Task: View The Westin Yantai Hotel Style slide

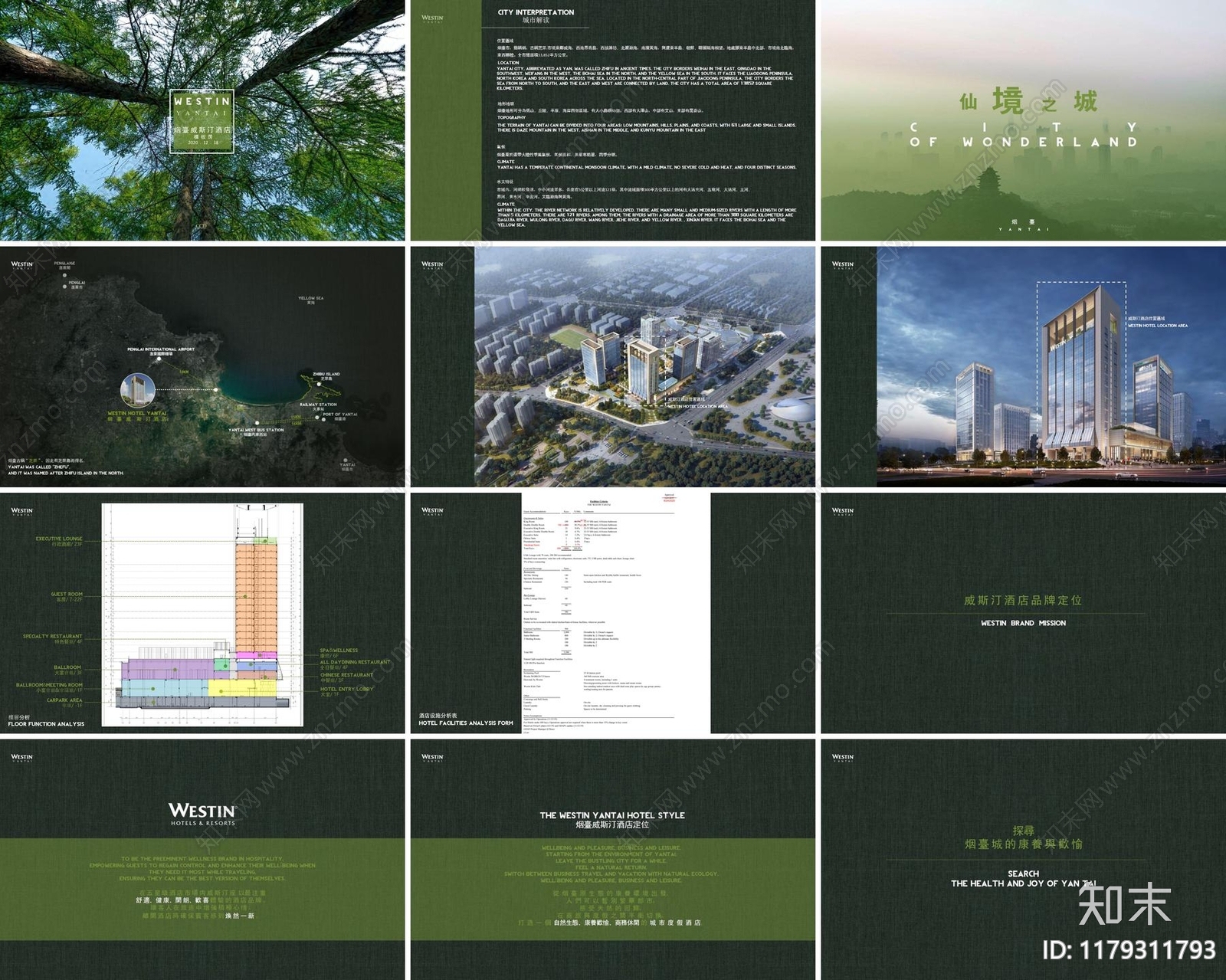Action: (x=613, y=860)
